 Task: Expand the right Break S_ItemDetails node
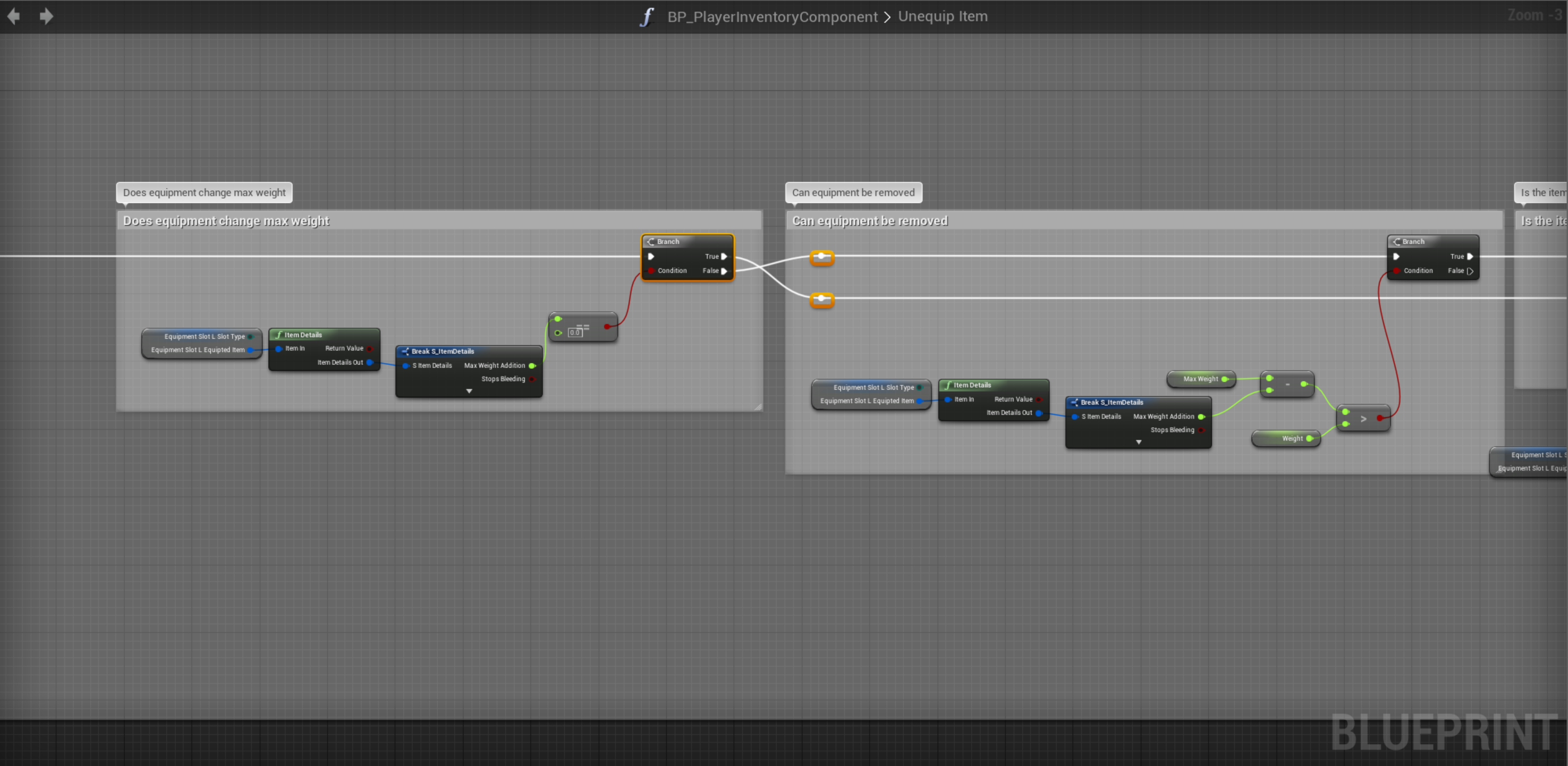click(x=1138, y=442)
